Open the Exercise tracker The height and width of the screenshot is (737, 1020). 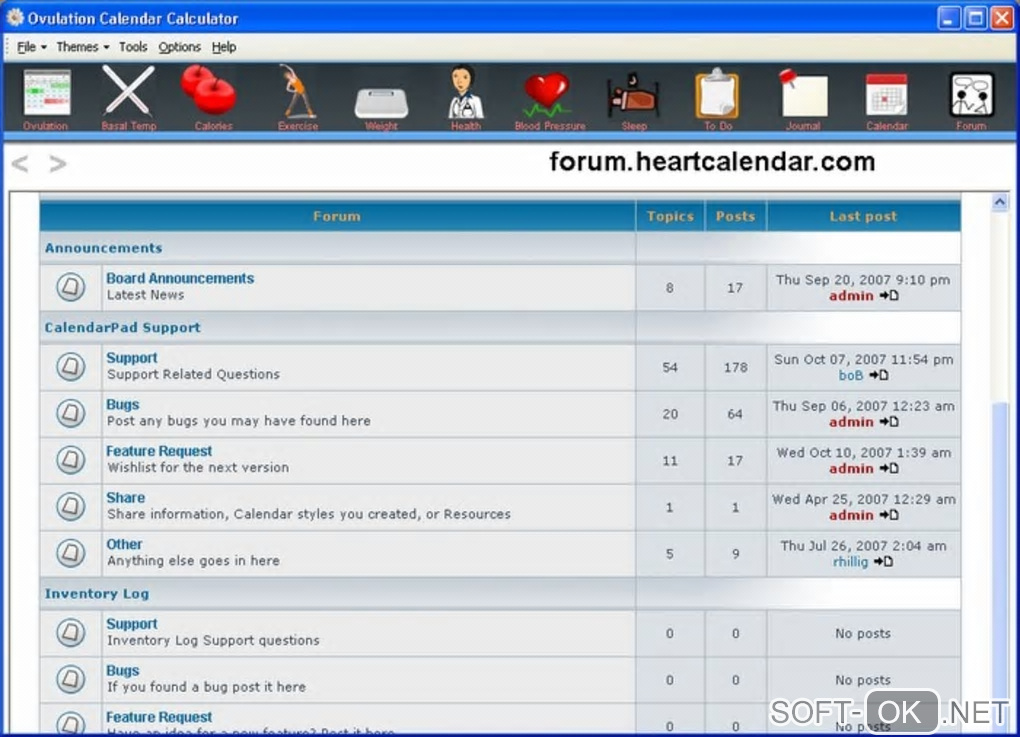297,99
